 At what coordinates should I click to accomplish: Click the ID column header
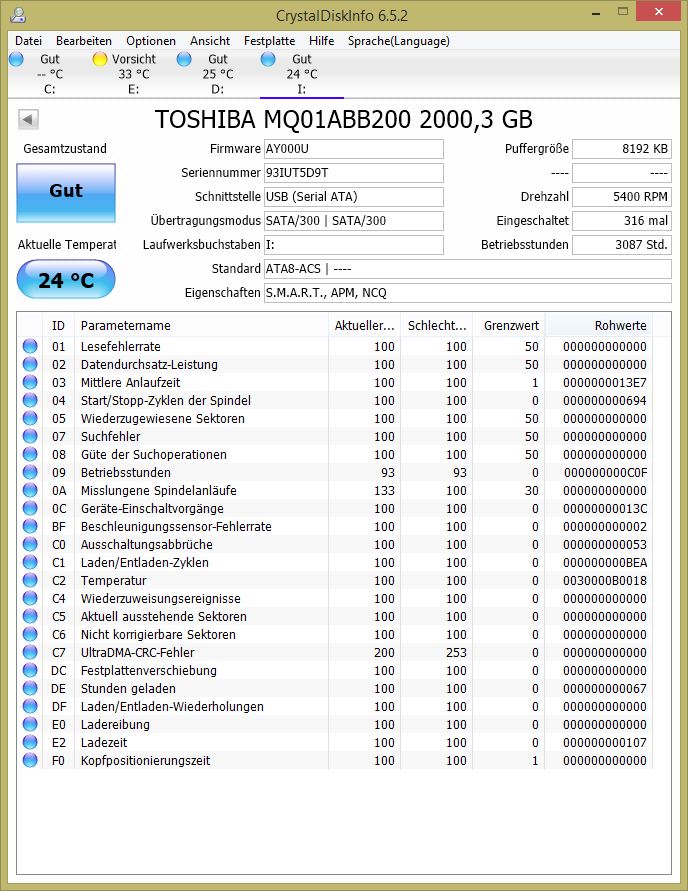point(59,326)
